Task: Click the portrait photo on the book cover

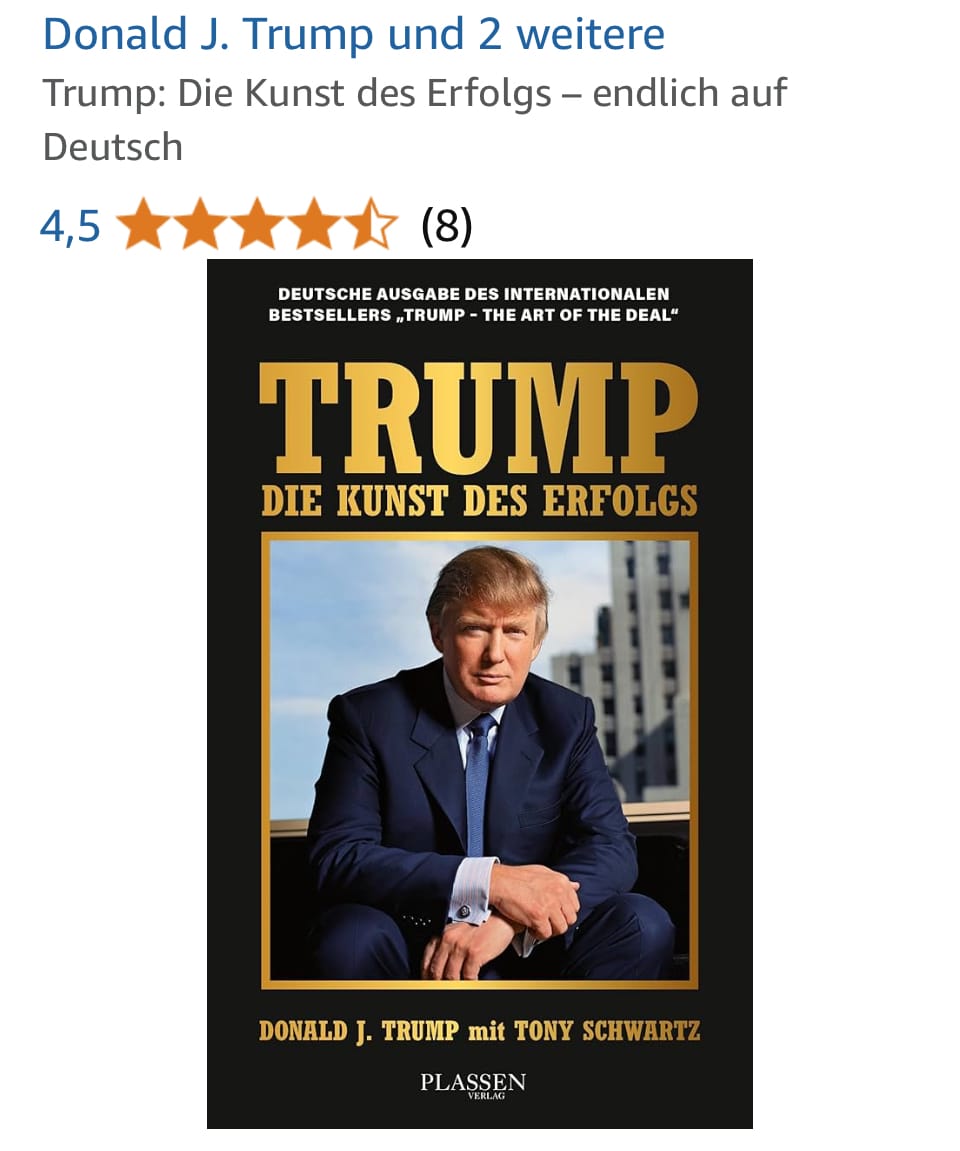Action: tap(480, 761)
